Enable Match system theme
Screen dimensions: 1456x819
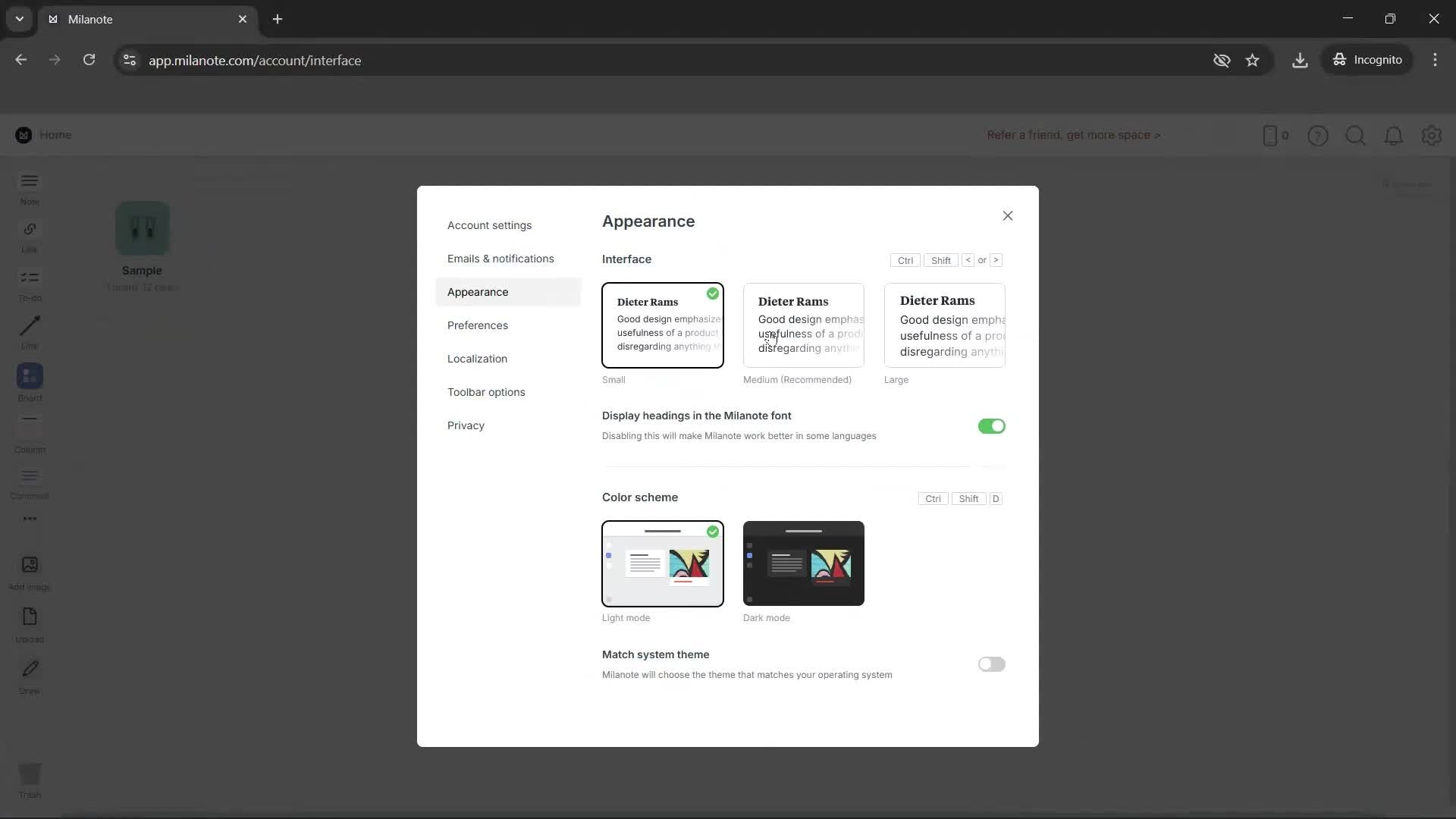pos(992,664)
